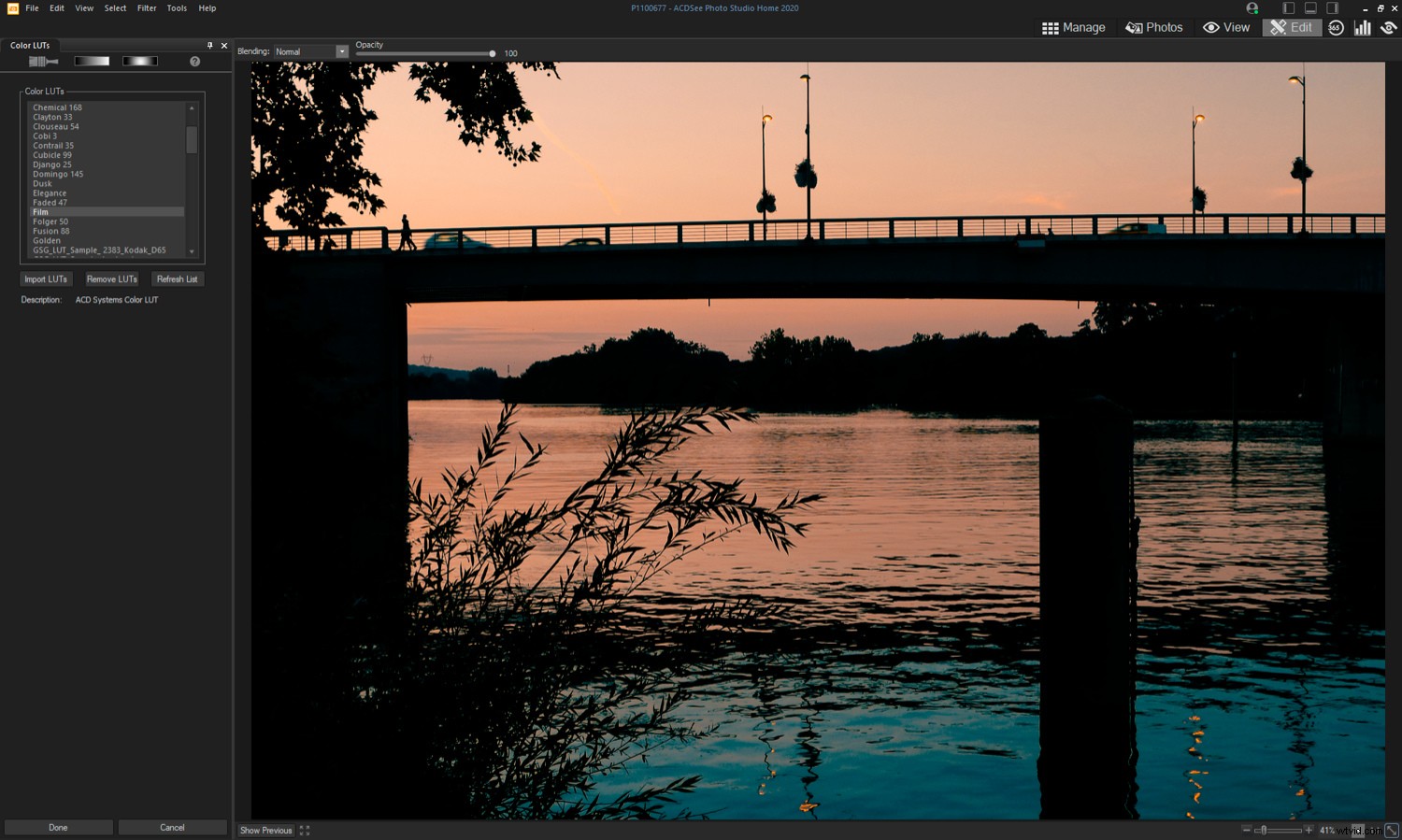
Task: Open the Filter menu
Action: (x=146, y=7)
